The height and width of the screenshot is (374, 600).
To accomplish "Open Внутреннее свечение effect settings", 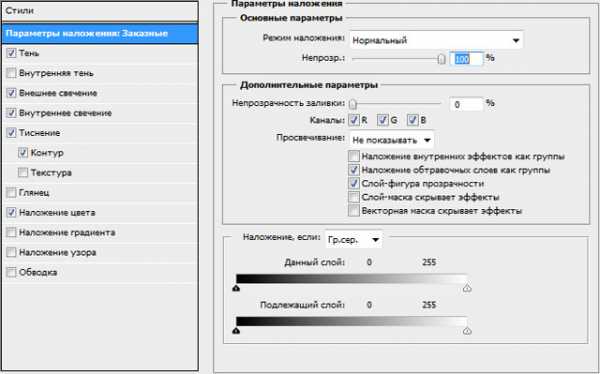I will tap(65, 113).
